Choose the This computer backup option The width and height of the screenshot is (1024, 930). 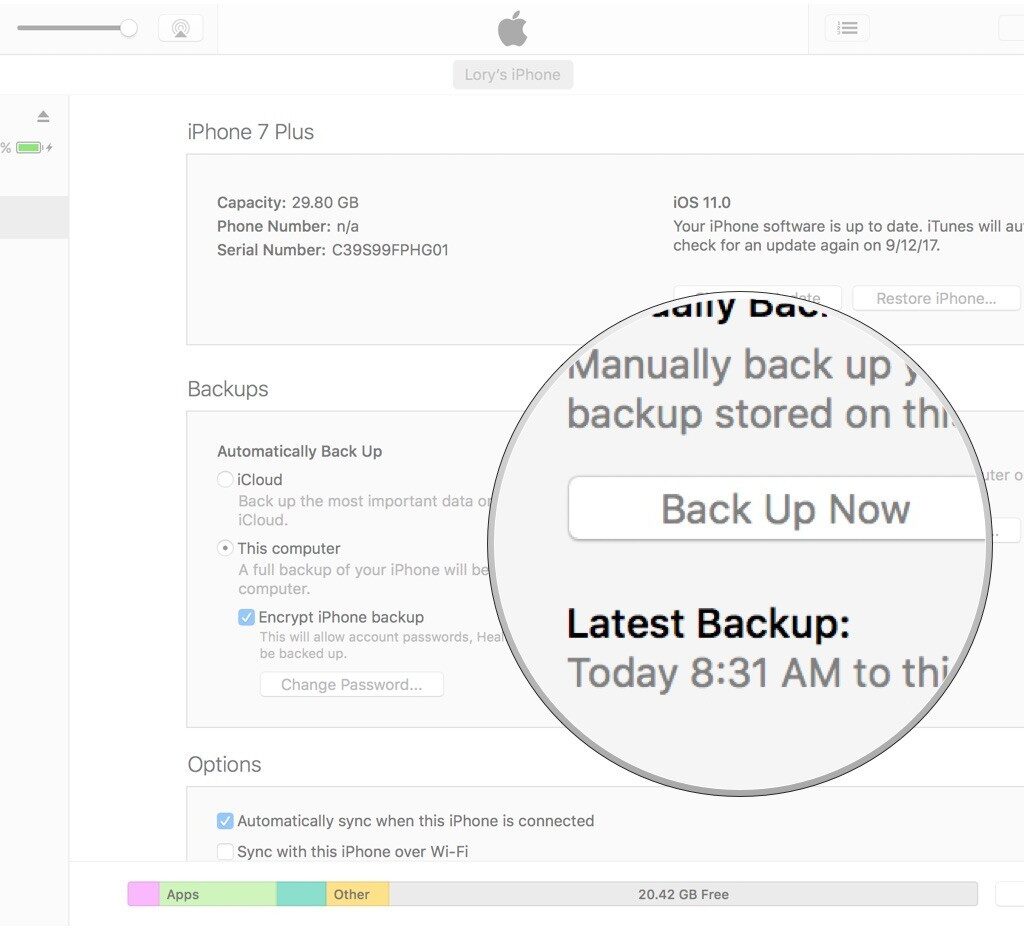(x=226, y=549)
